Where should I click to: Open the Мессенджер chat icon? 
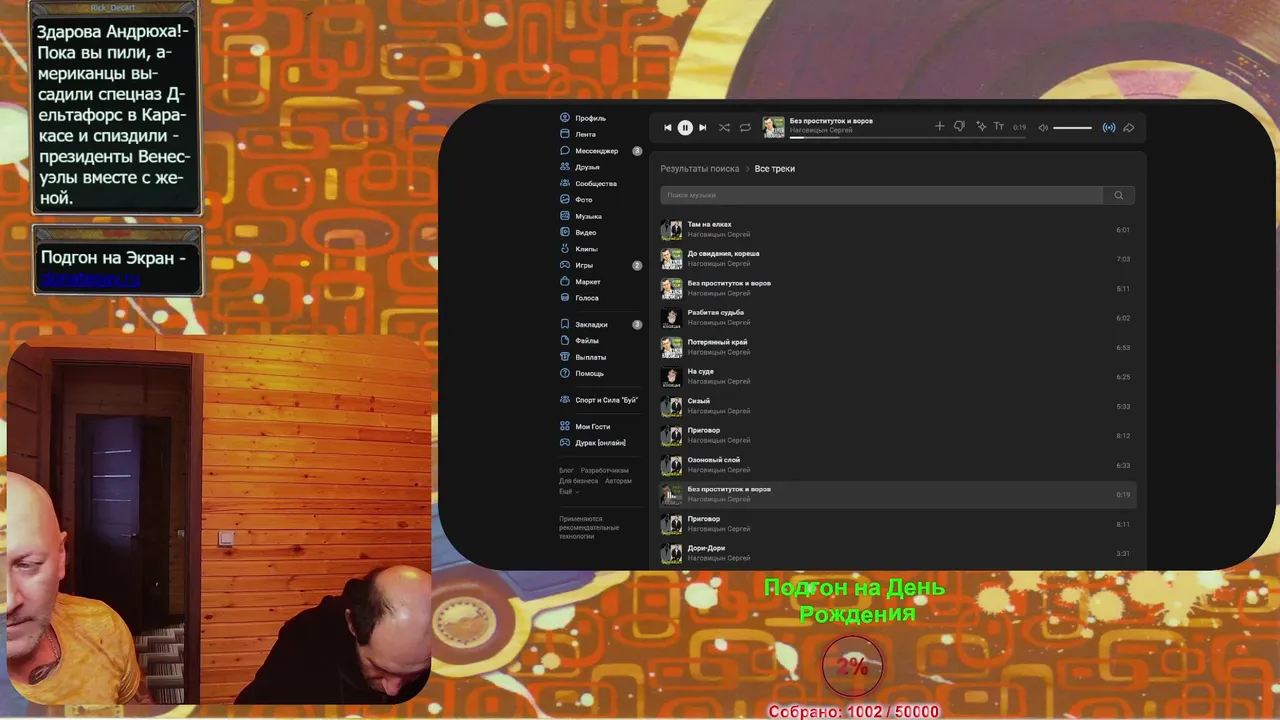pos(565,151)
